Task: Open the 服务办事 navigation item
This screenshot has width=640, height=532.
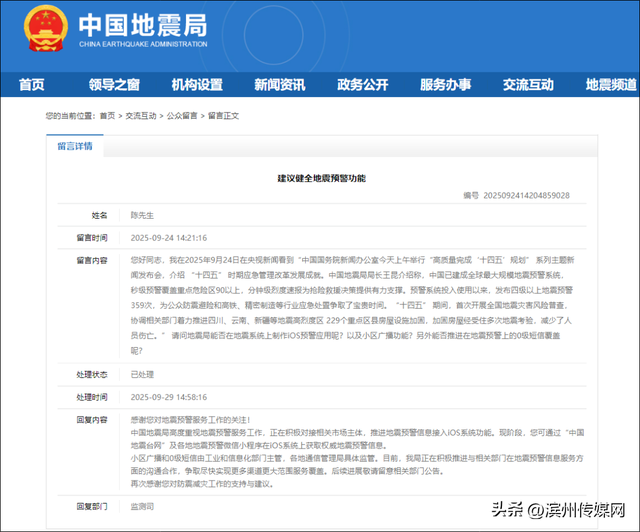Action: tap(446, 85)
